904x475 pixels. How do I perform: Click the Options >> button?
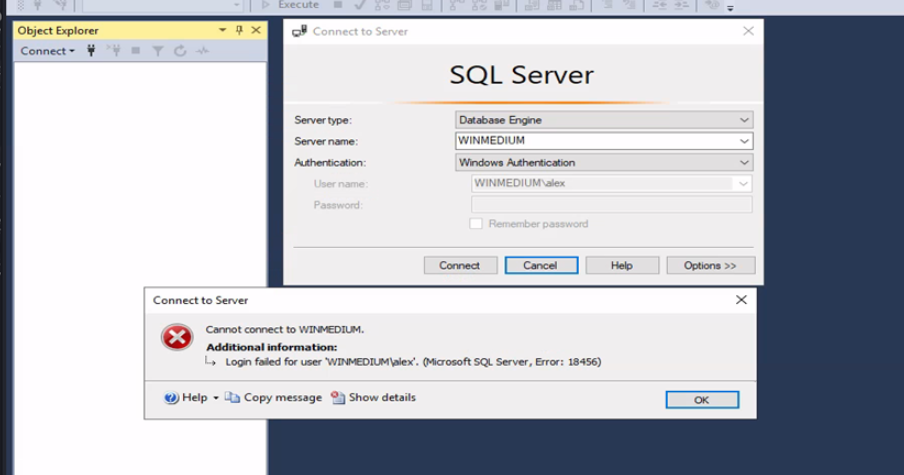(710, 265)
